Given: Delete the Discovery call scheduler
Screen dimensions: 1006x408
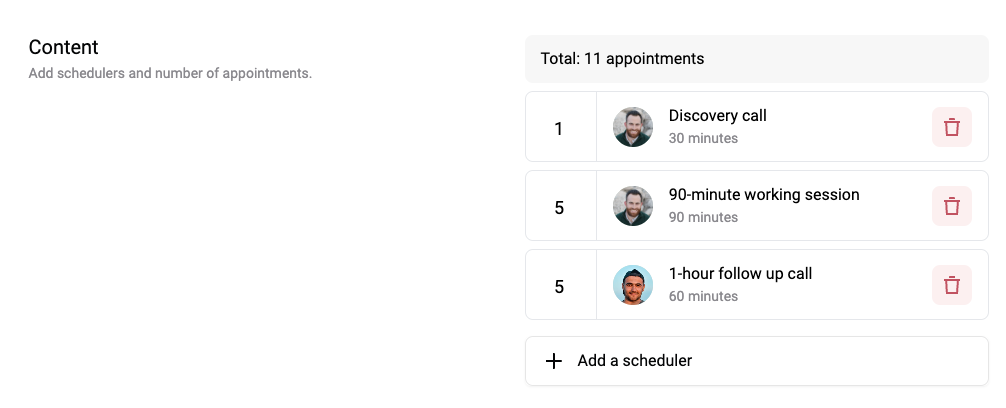Looking at the screenshot, I should 951,127.
